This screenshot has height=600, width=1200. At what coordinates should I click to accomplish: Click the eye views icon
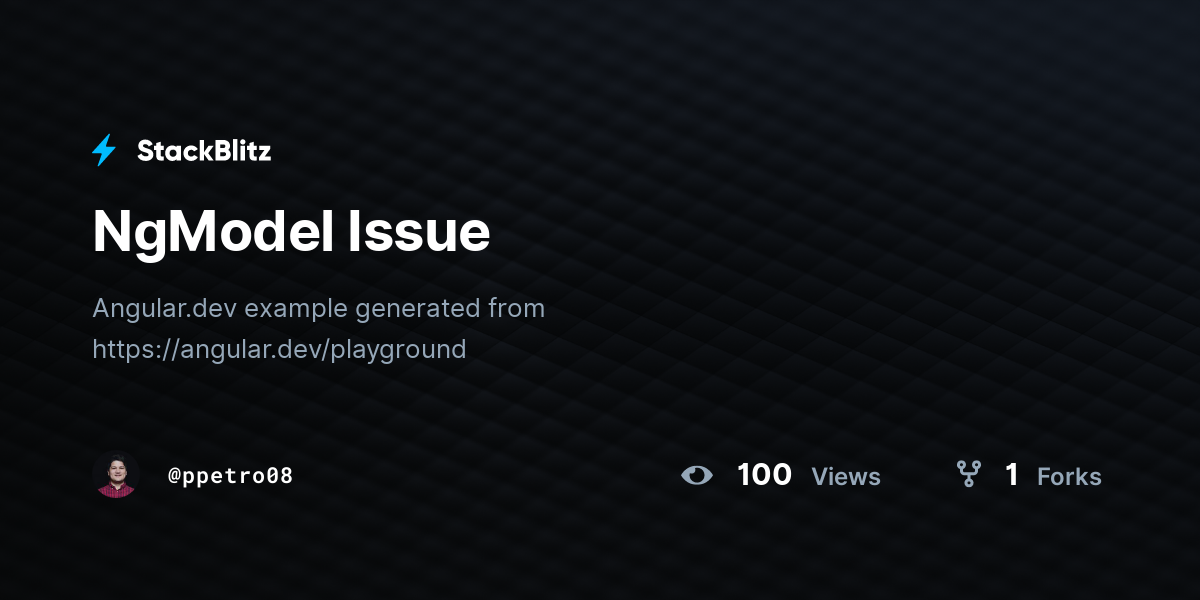tap(697, 475)
